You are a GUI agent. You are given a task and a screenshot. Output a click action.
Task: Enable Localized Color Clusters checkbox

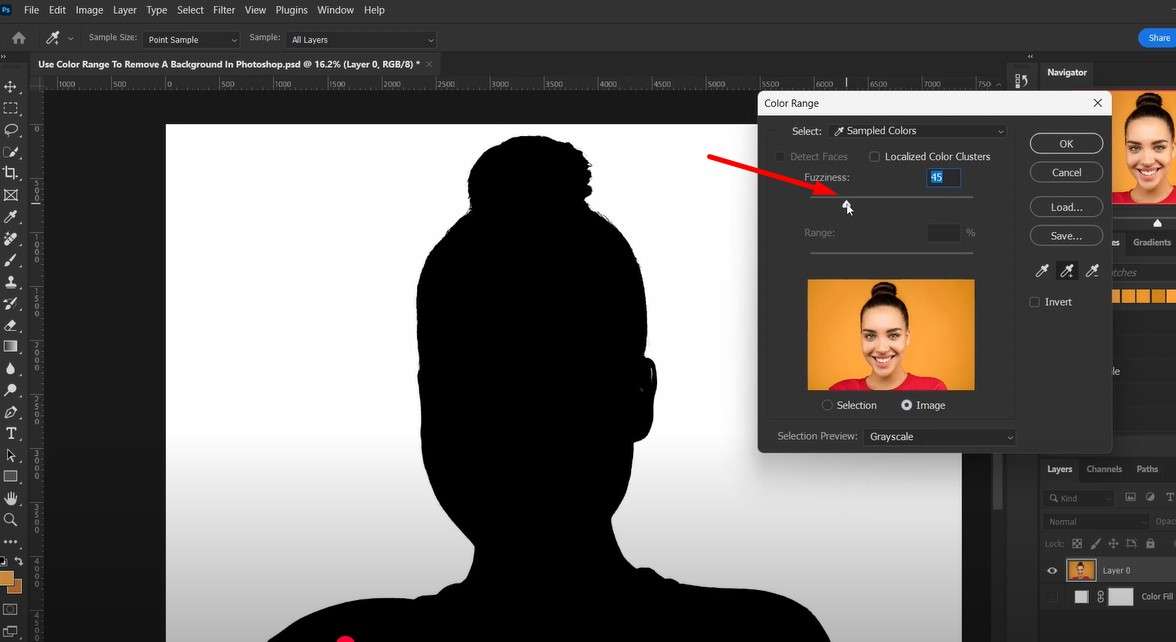874,157
